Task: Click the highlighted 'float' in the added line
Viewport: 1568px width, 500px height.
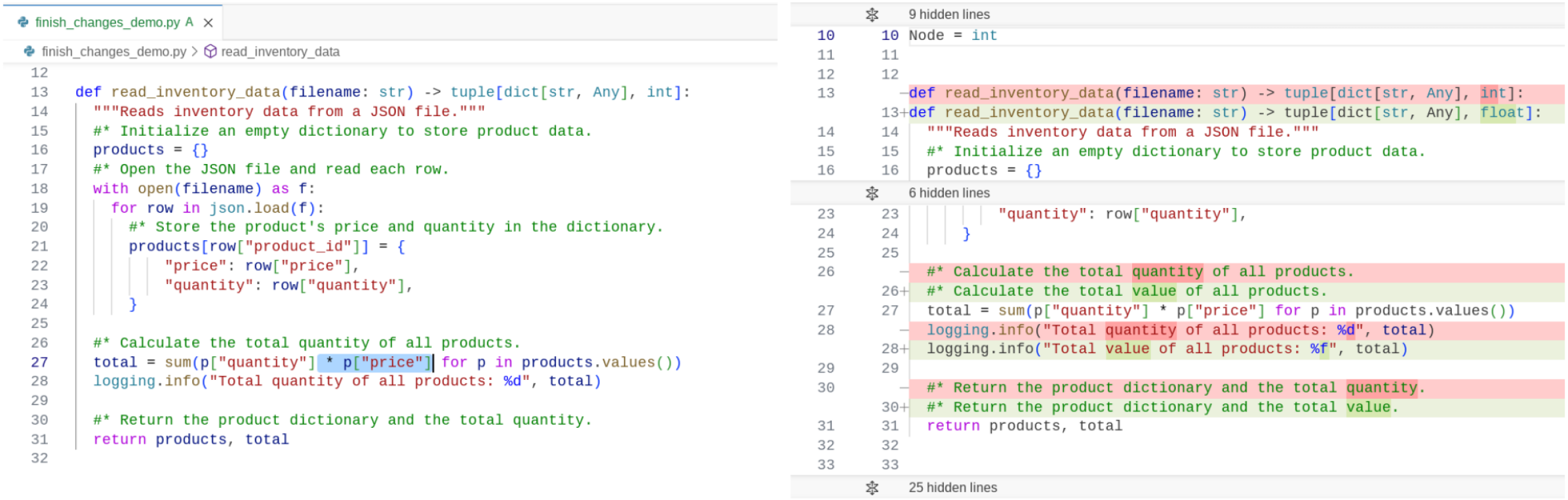Action: click(x=1502, y=113)
